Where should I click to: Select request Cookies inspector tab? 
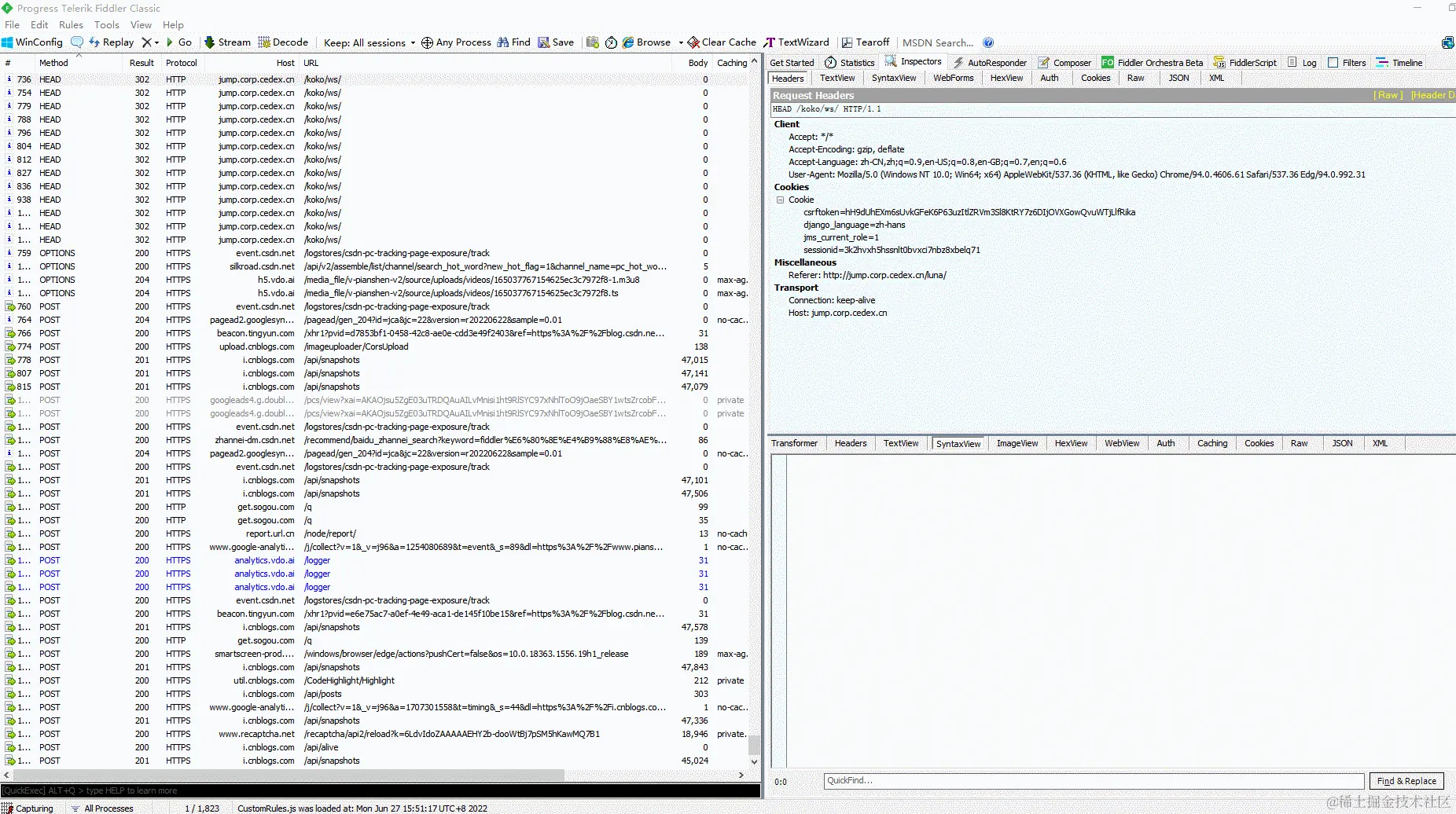(x=1095, y=78)
